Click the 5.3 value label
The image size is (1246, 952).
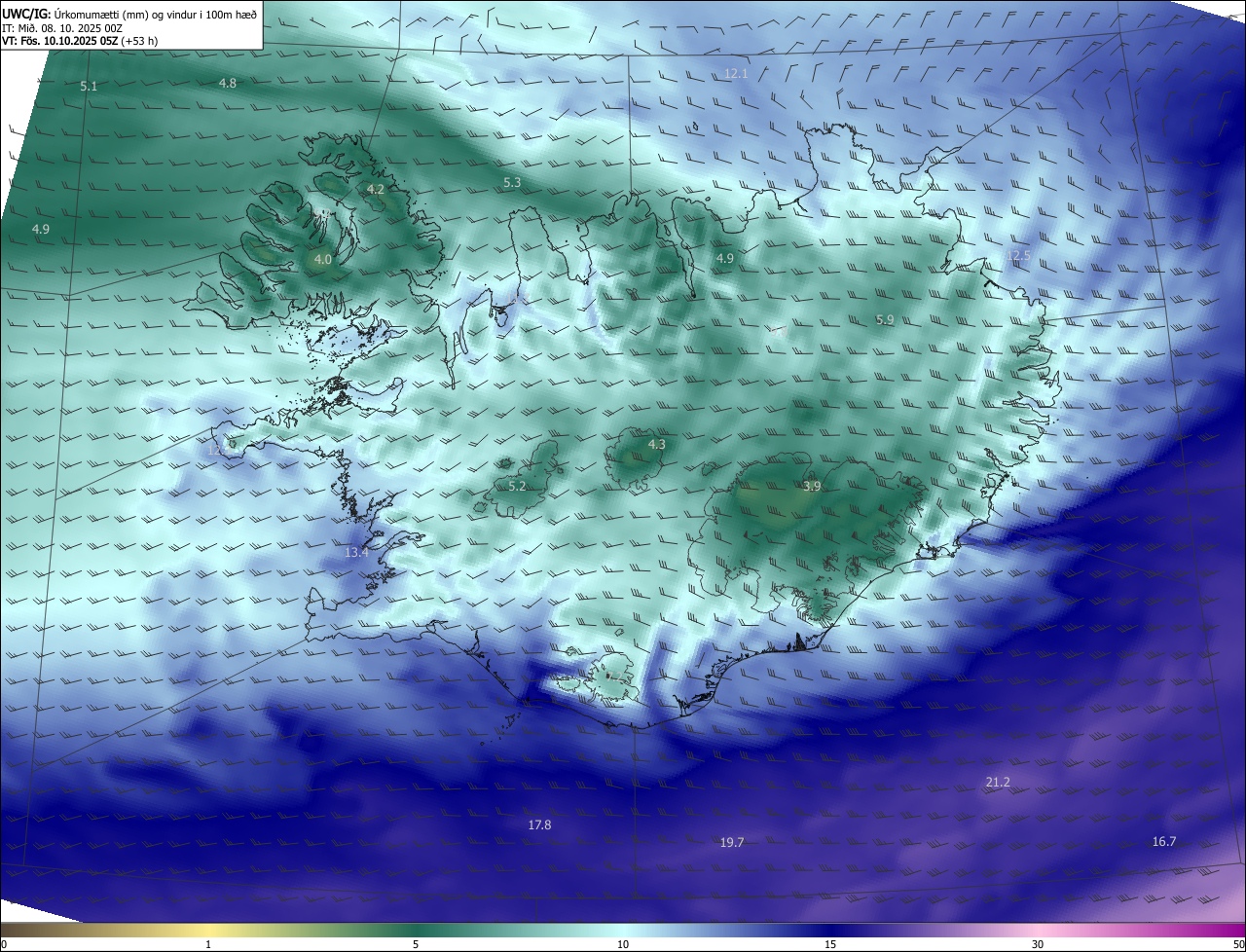(513, 182)
